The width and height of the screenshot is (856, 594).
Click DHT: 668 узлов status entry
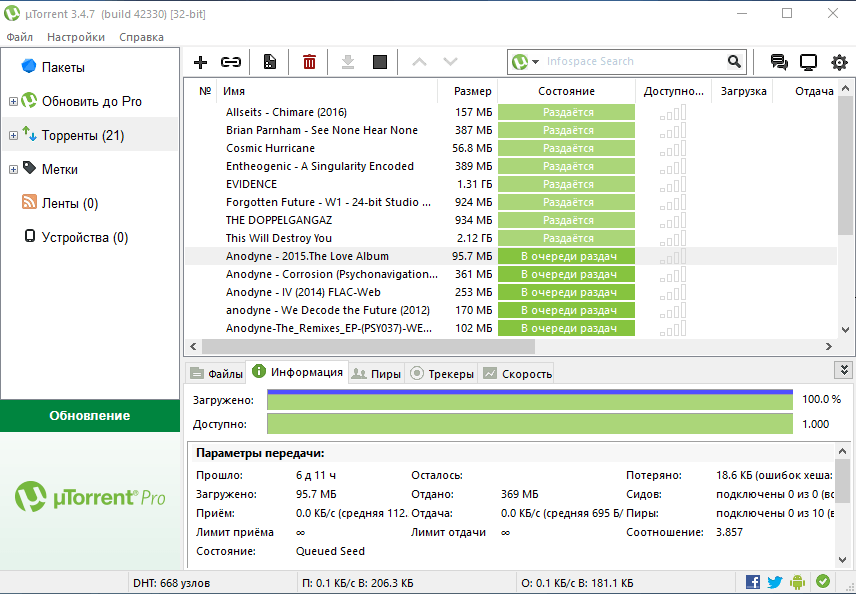click(x=171, y=583)
